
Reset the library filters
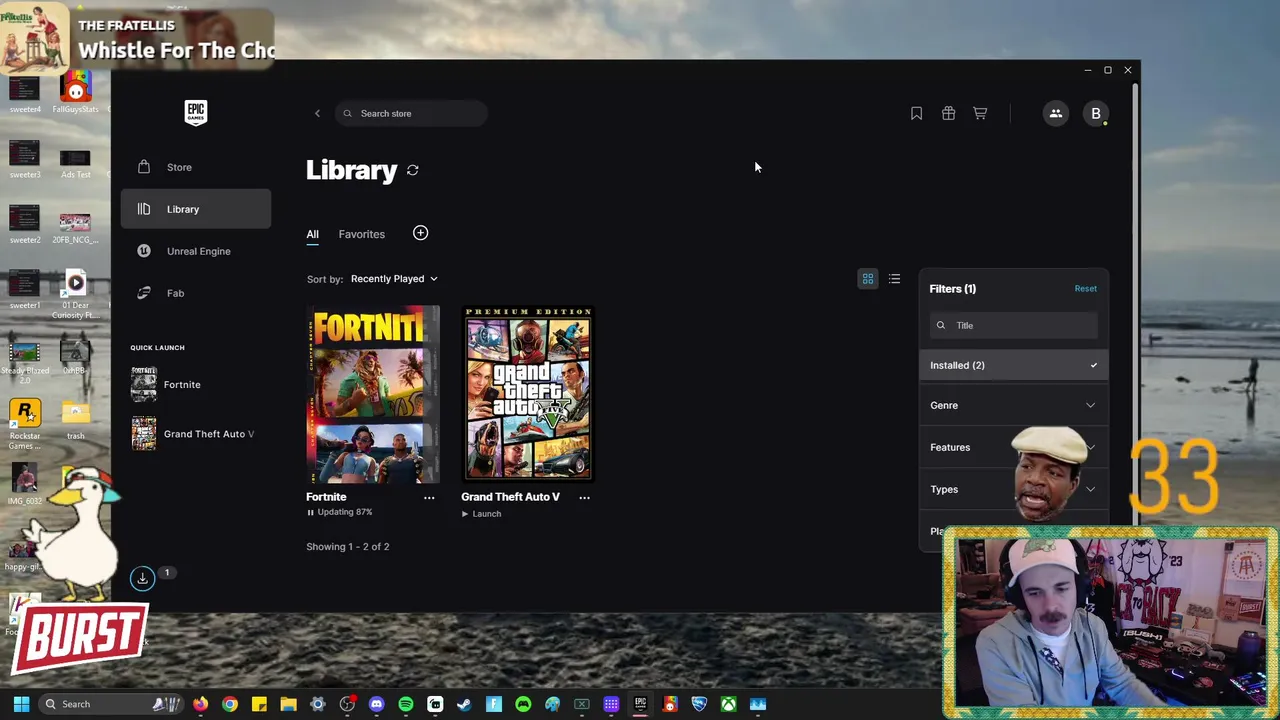pos(1085,289)
